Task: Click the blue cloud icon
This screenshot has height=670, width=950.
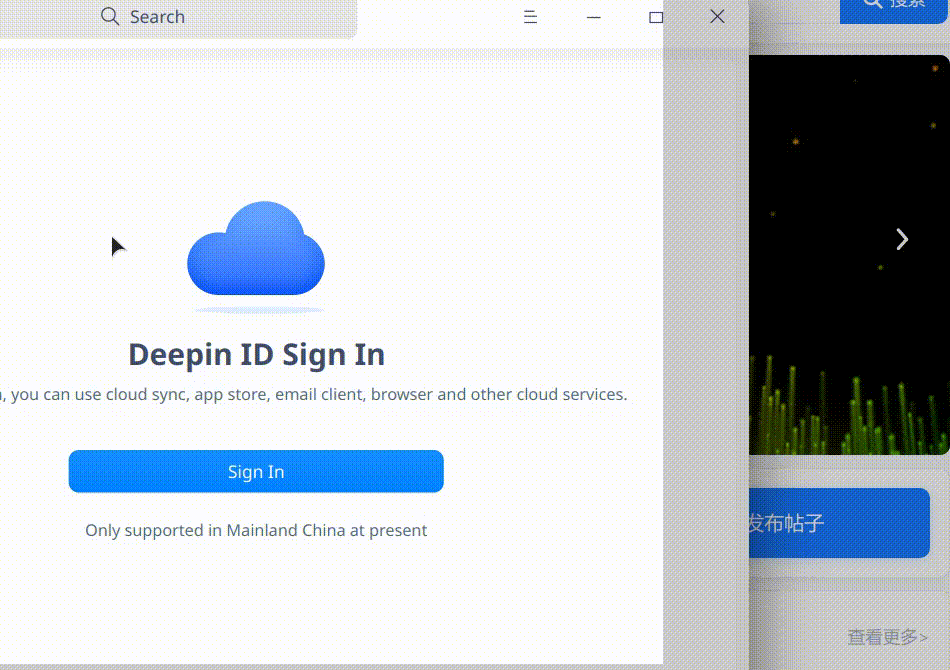Action: (x=256, y=250)
